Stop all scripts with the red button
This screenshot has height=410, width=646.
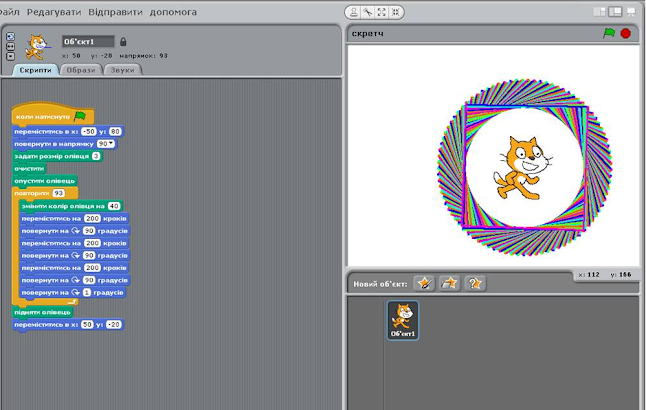[x=625, y=33]
